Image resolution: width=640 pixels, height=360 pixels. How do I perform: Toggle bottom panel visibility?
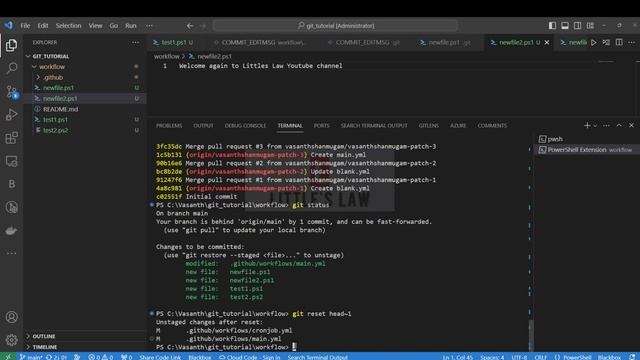point(565,26)
